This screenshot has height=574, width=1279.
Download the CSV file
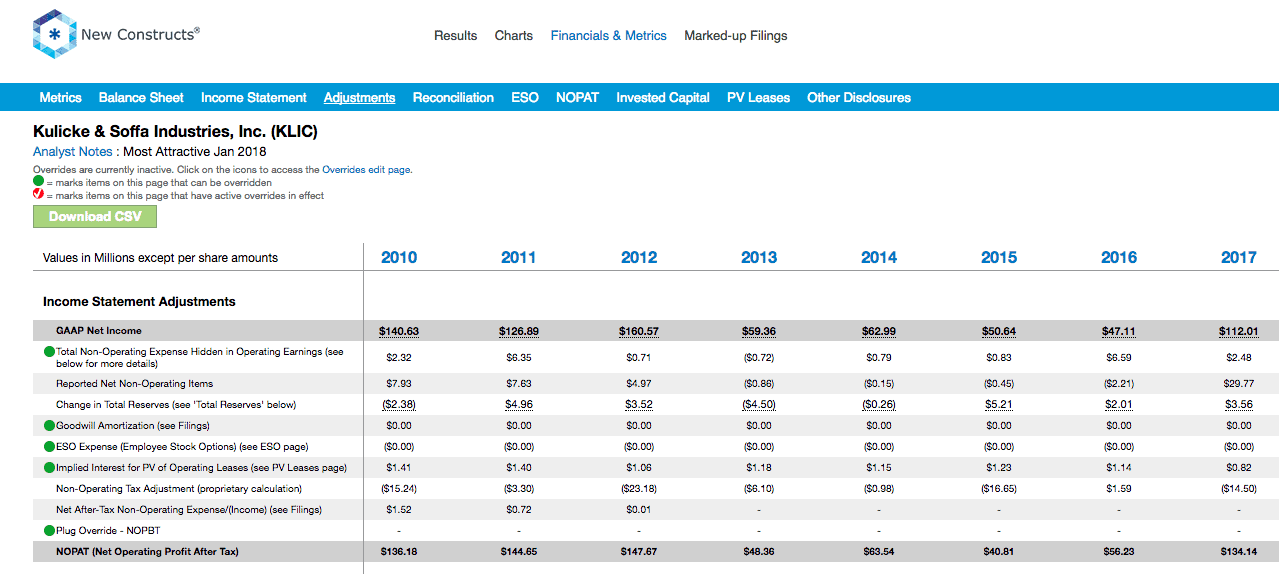[95, 216]
